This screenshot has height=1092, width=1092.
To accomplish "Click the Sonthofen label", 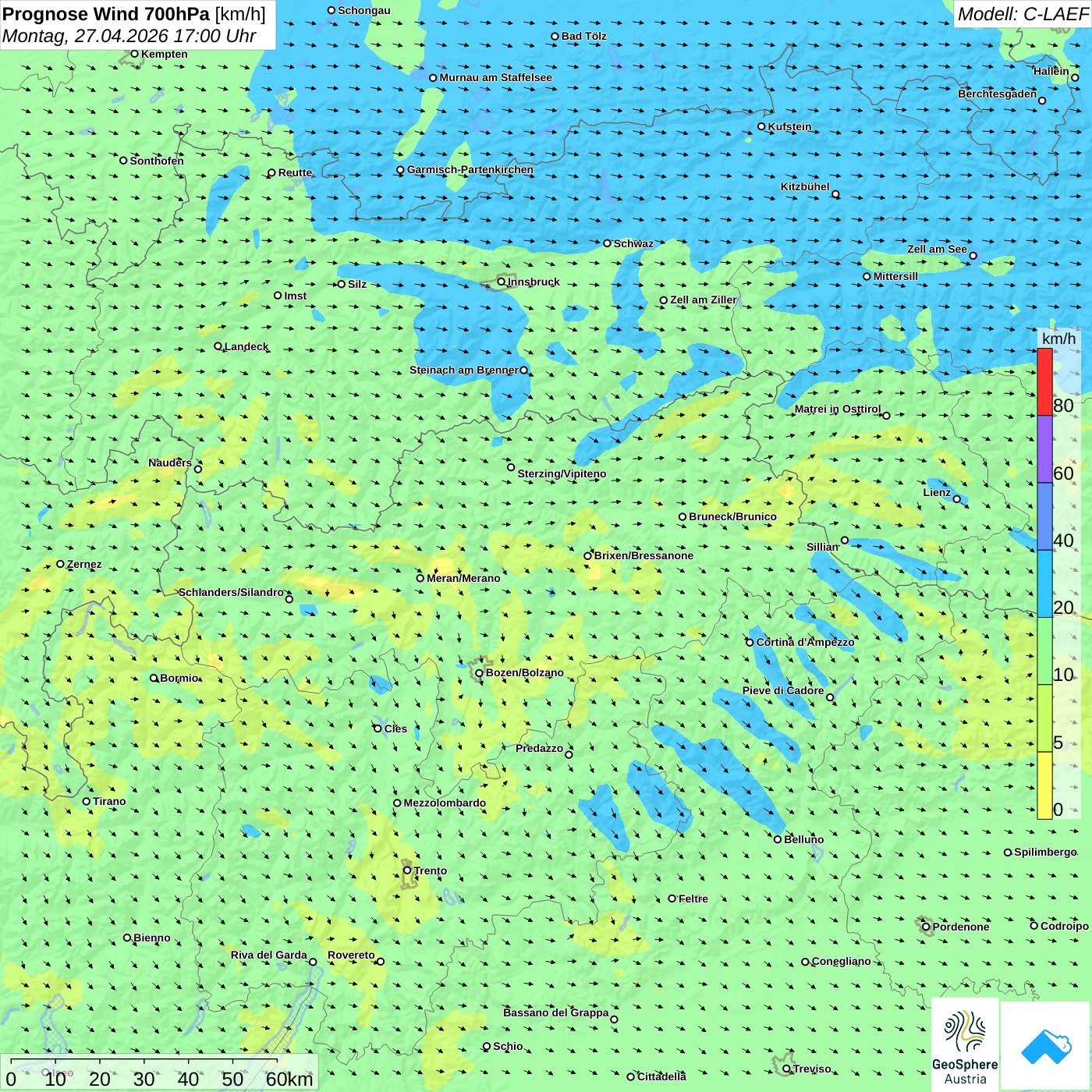I will click(157, 161).
